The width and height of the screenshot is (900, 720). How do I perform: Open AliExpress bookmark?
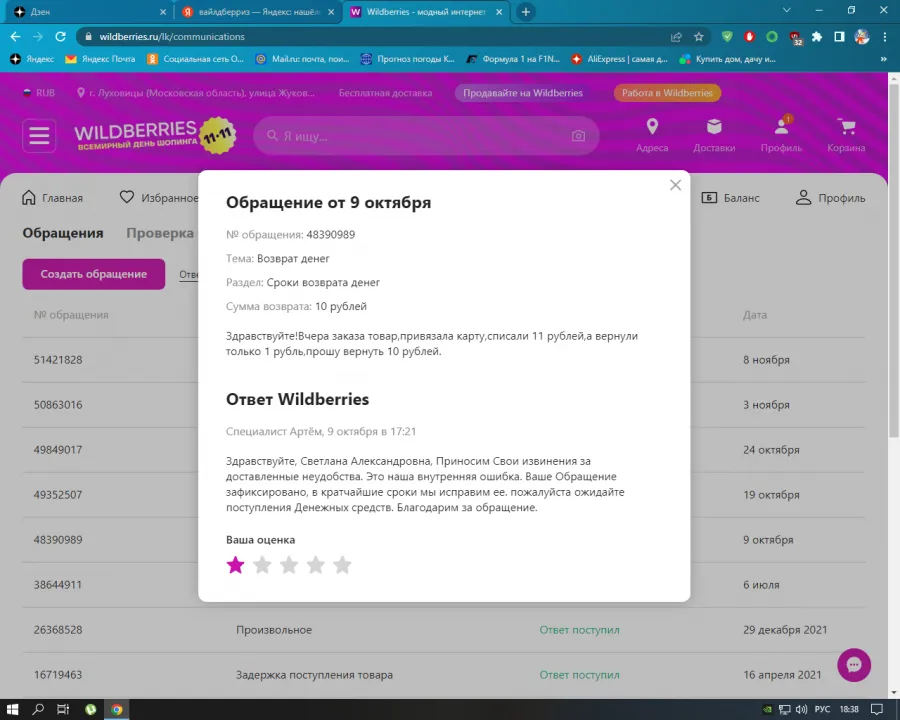pos(619,59)
